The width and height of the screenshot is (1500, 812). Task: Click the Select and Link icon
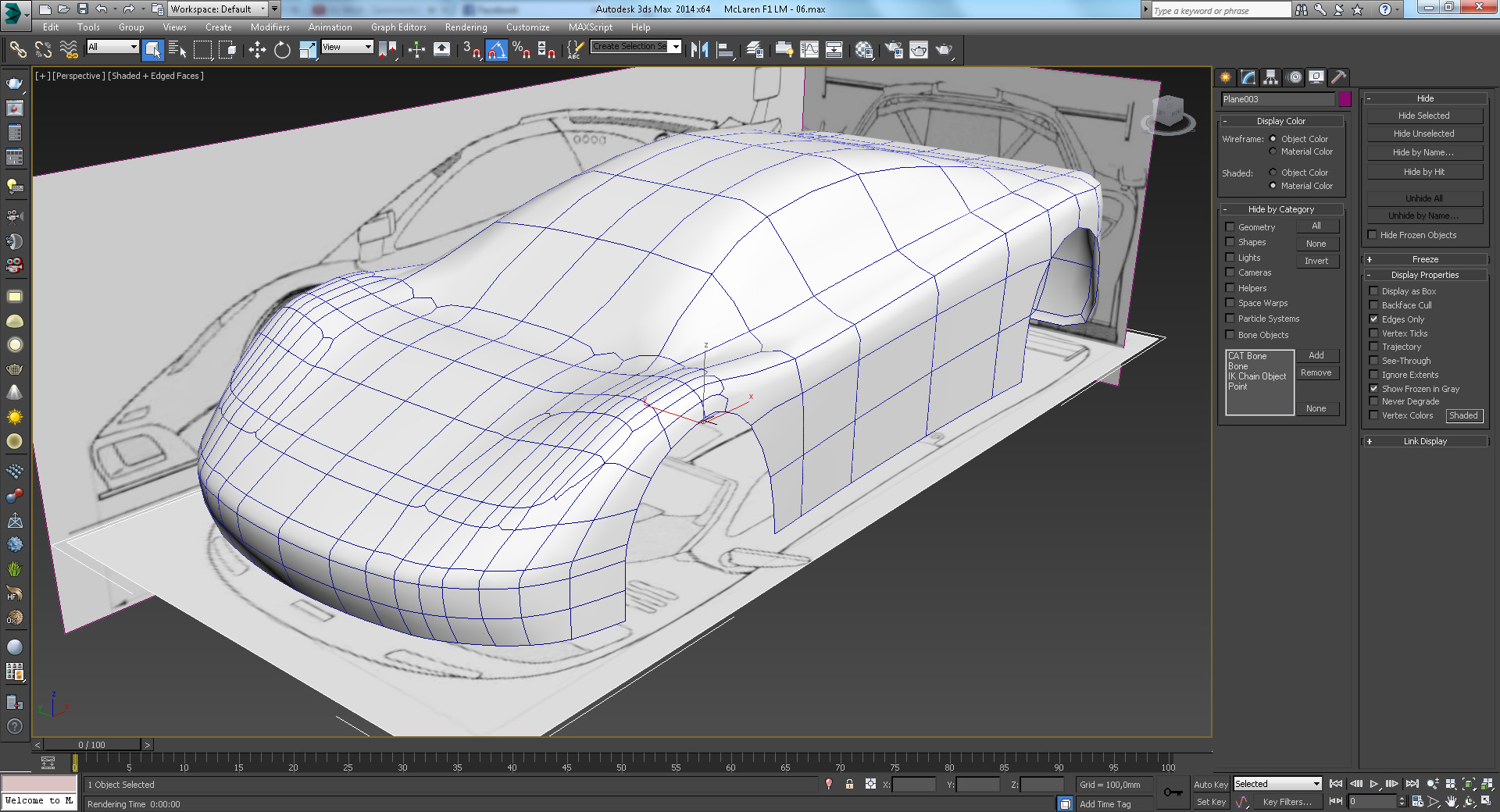[17, 50]
